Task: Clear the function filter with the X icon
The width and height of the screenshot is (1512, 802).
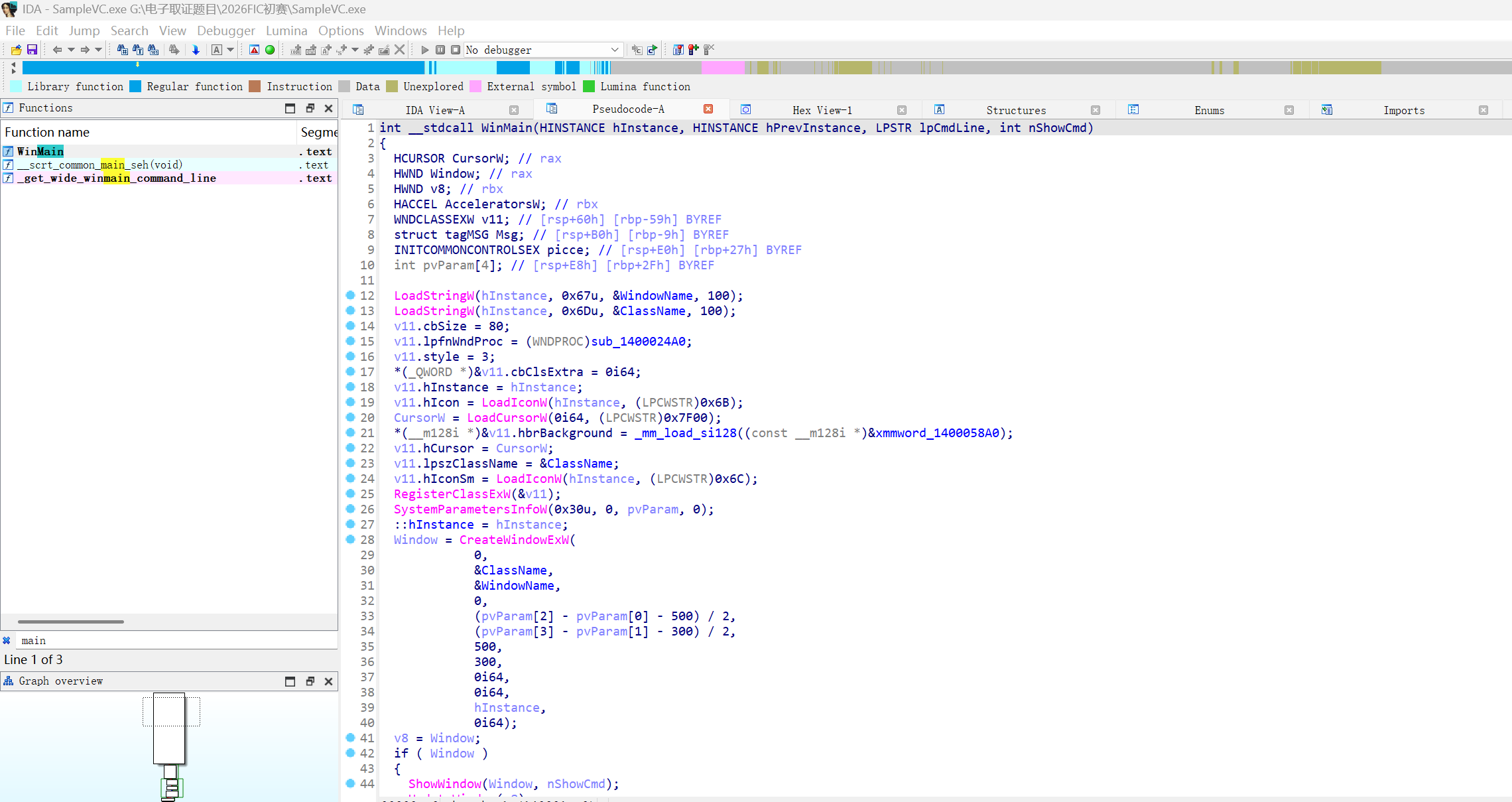Action: (7, 641)
